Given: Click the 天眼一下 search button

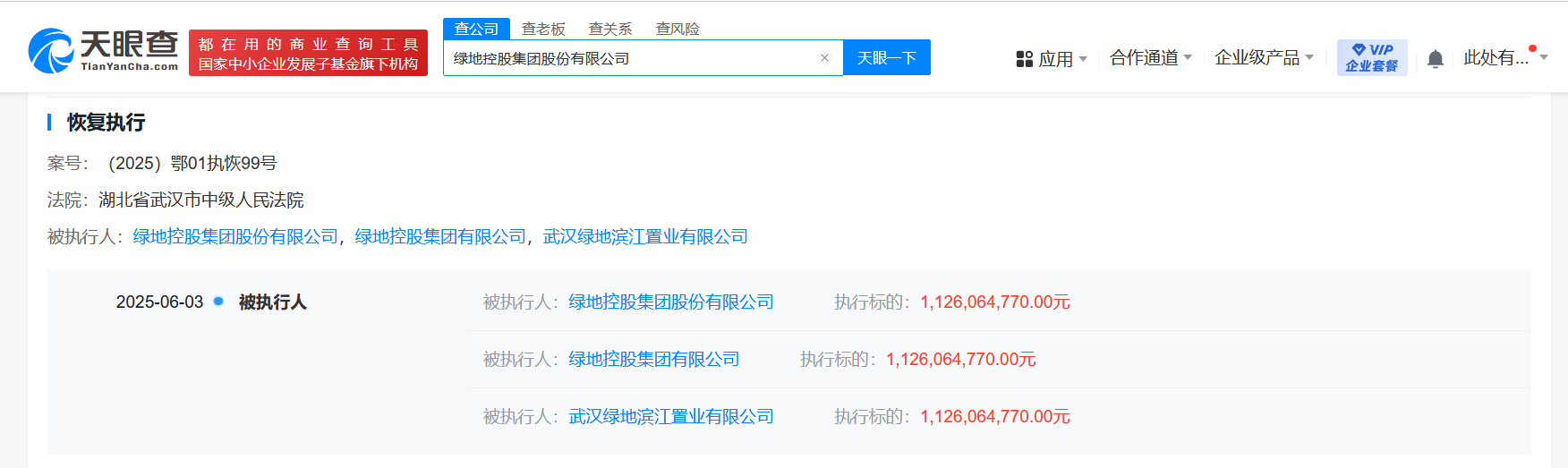Looking at the screenshot, I should (x=887, y=57).
